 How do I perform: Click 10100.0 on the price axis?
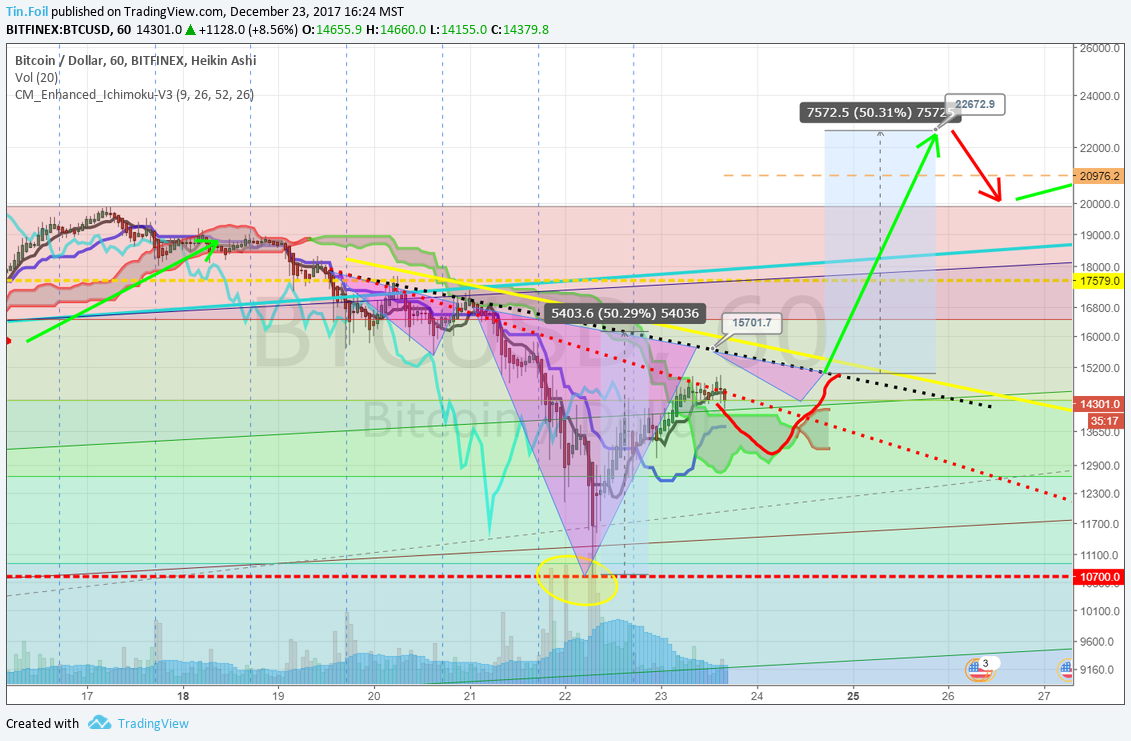click(x=1100, y=611)
